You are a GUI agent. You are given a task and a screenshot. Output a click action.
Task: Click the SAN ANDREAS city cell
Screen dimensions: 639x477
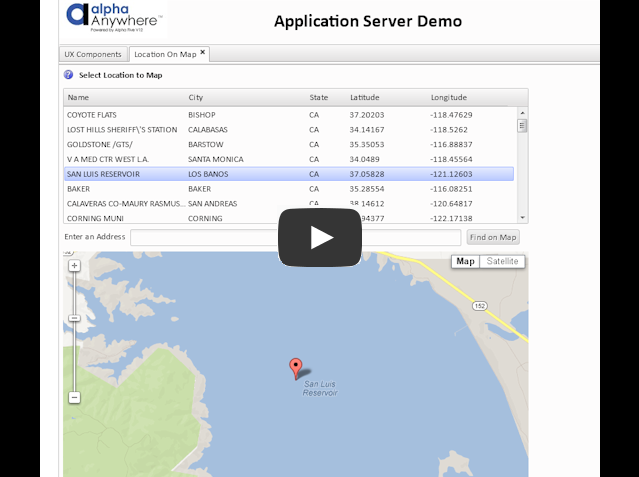(212, 203)
